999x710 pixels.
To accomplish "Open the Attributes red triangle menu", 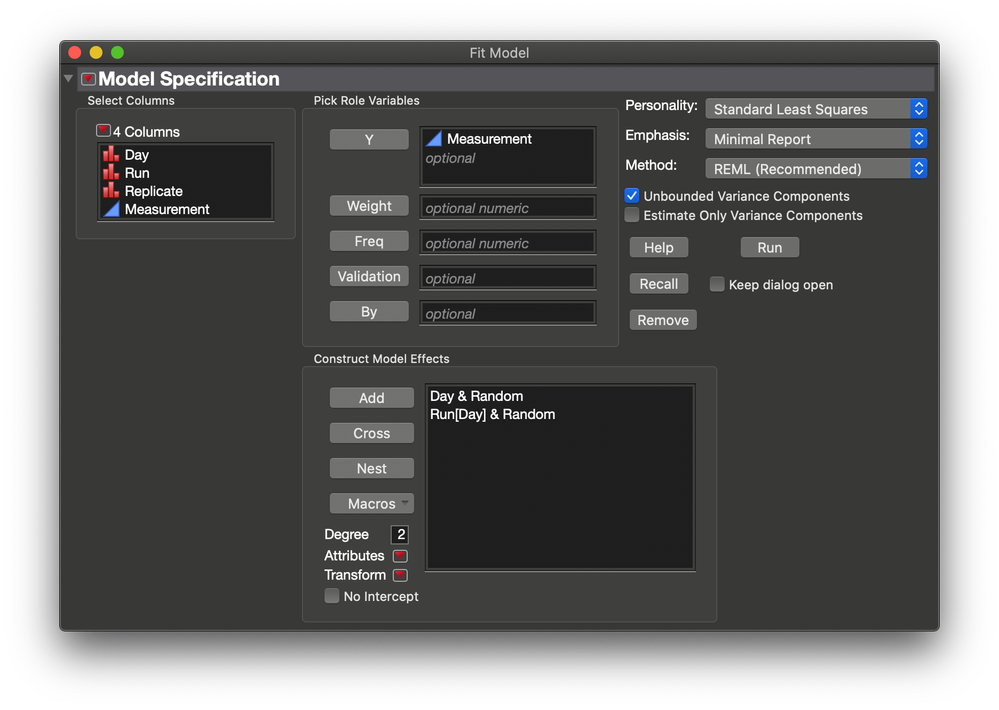I will [400, 556].
